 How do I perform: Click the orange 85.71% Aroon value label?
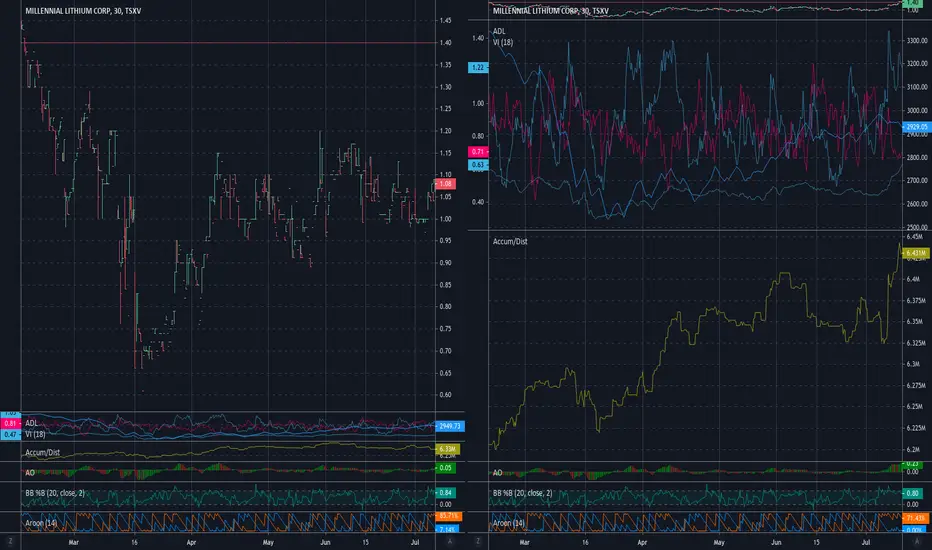pos(449,516)
